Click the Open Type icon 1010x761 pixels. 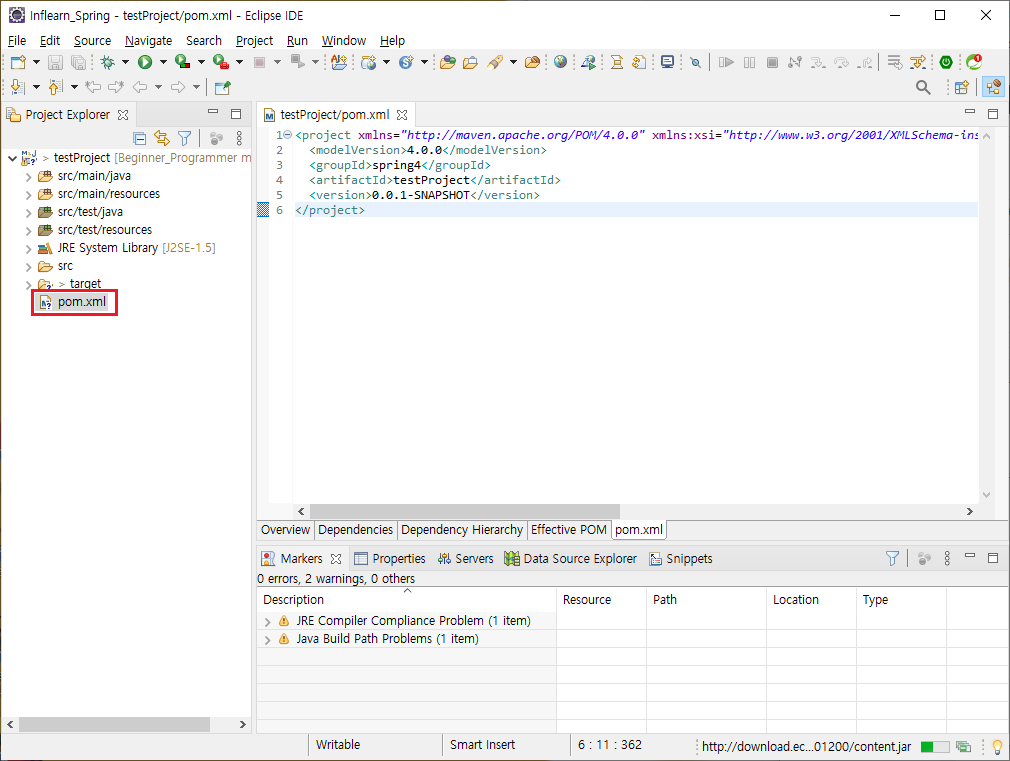coord(448,63)
